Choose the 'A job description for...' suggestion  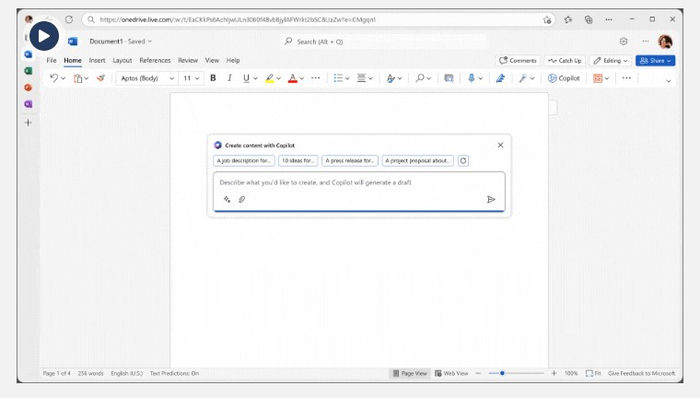point(244,161)
